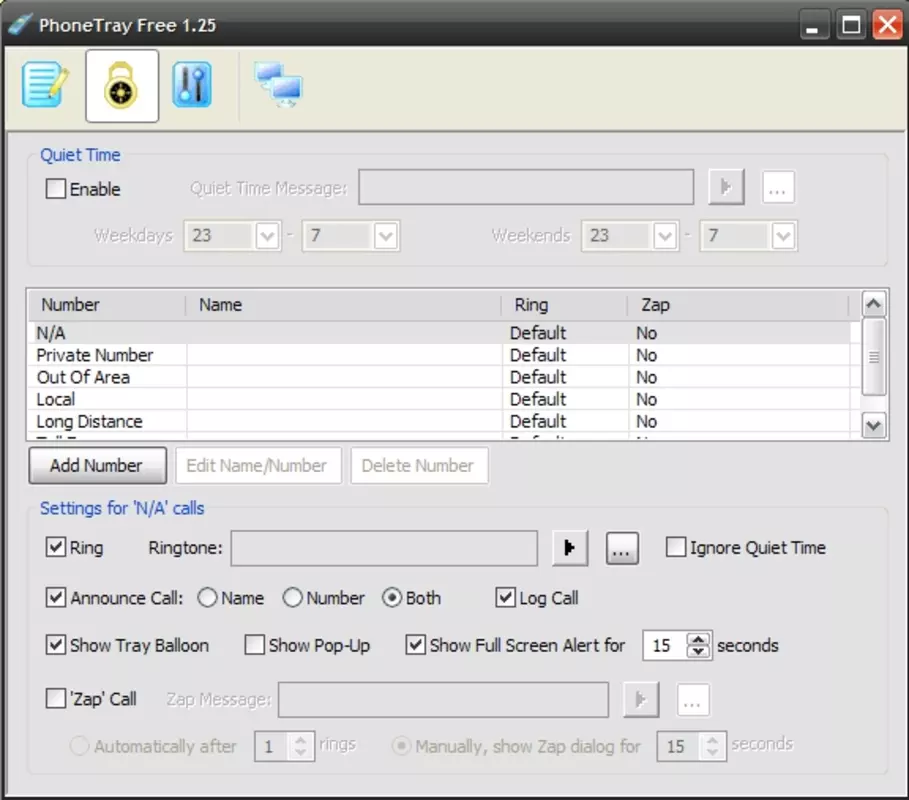Click the Ringtone input field

click(x=384, y=548)
